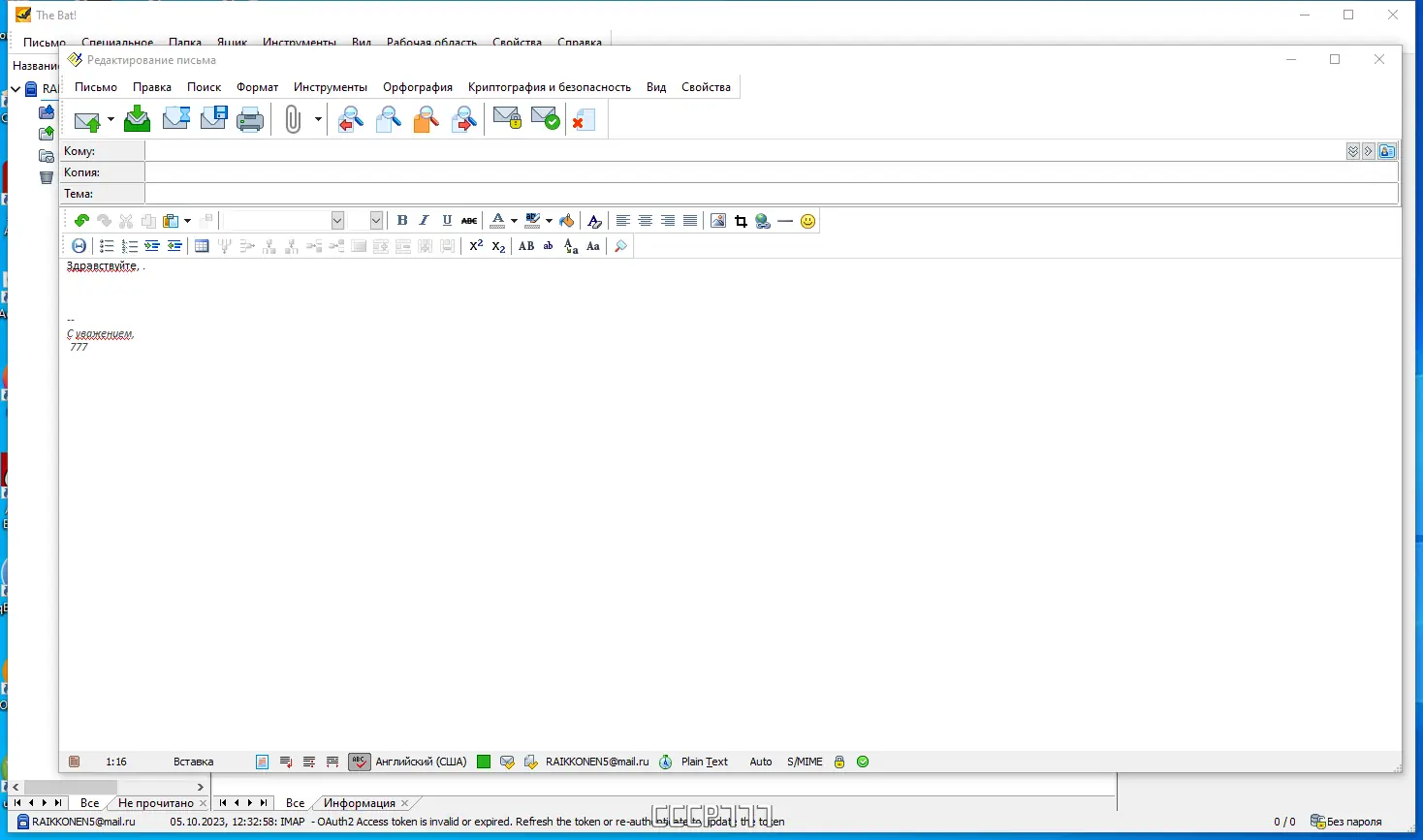The image size is (1423, 840).
Task: Attach a file using the paperclip icon
Action: click(x=293, y=120)
